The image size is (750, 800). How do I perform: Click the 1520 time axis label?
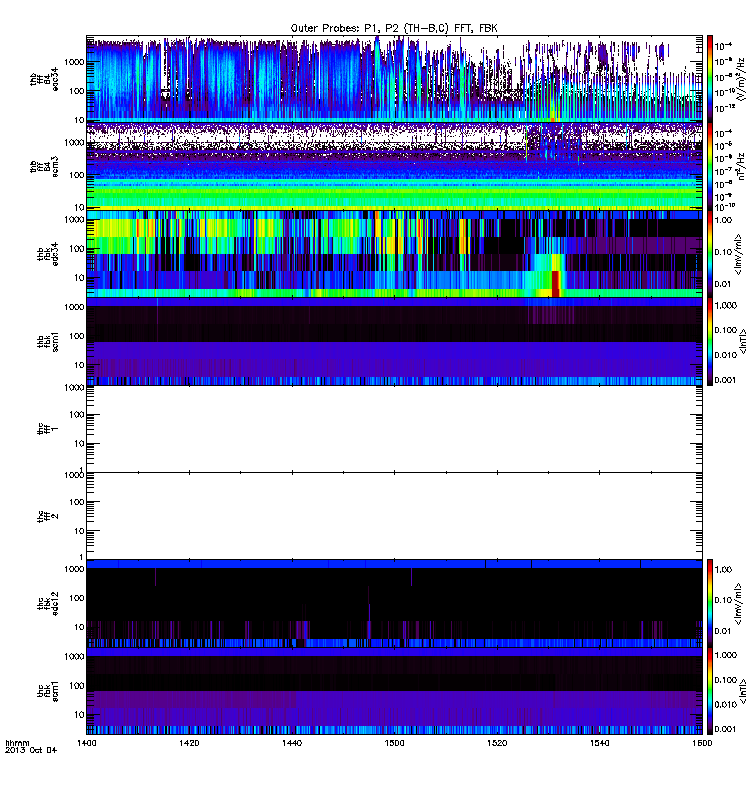coord(497,743)
